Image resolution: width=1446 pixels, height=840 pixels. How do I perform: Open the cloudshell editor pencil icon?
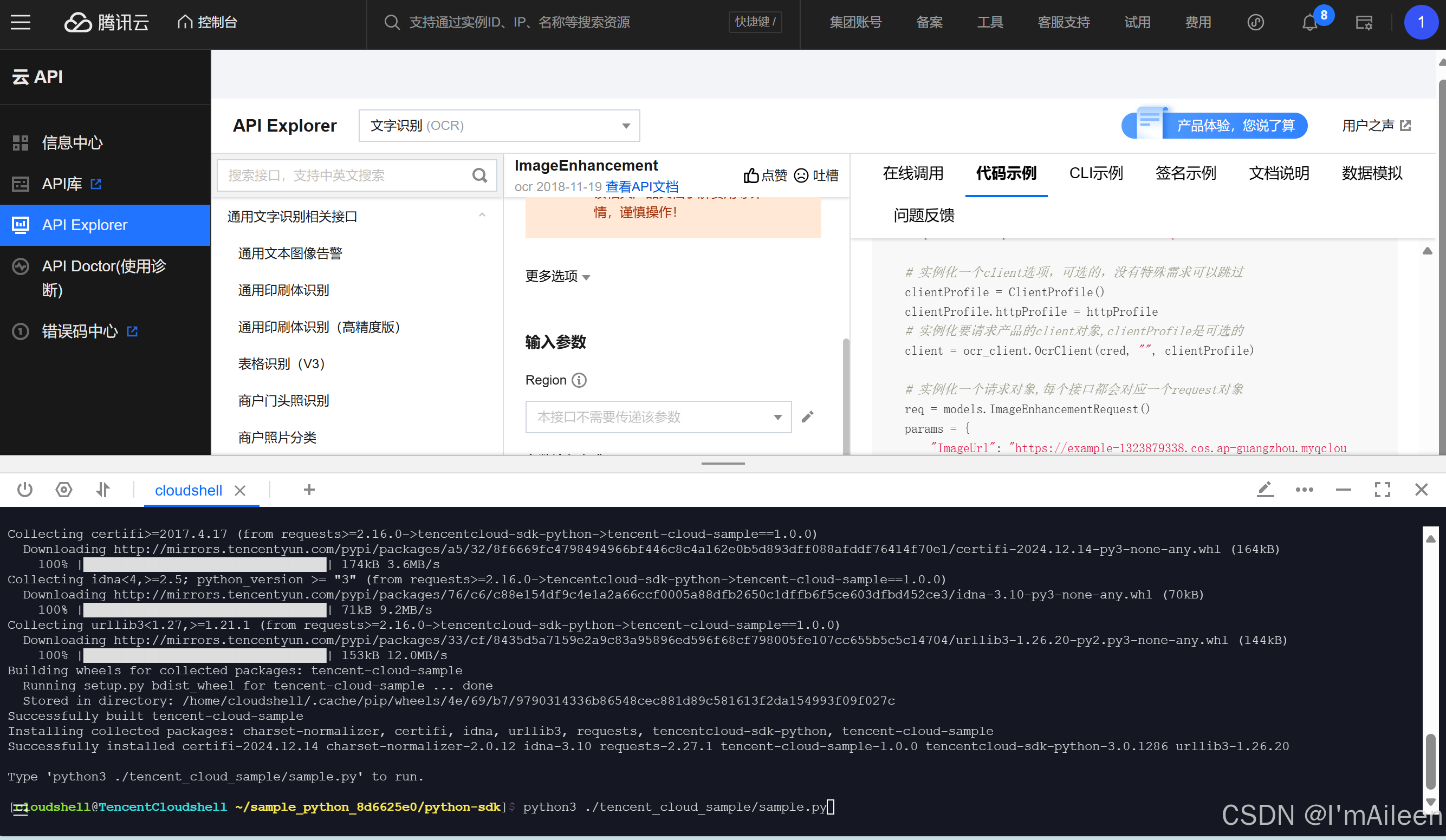[1265, 490]
